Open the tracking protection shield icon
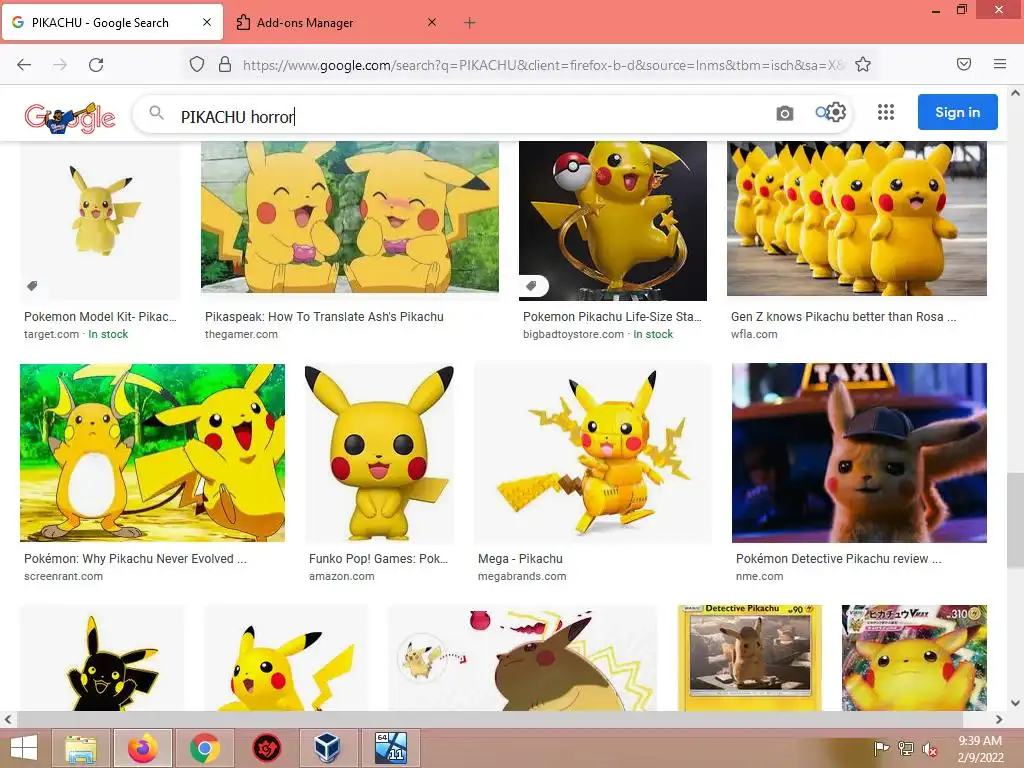This screenshot has height=768, width=1024. coord(197,64)
